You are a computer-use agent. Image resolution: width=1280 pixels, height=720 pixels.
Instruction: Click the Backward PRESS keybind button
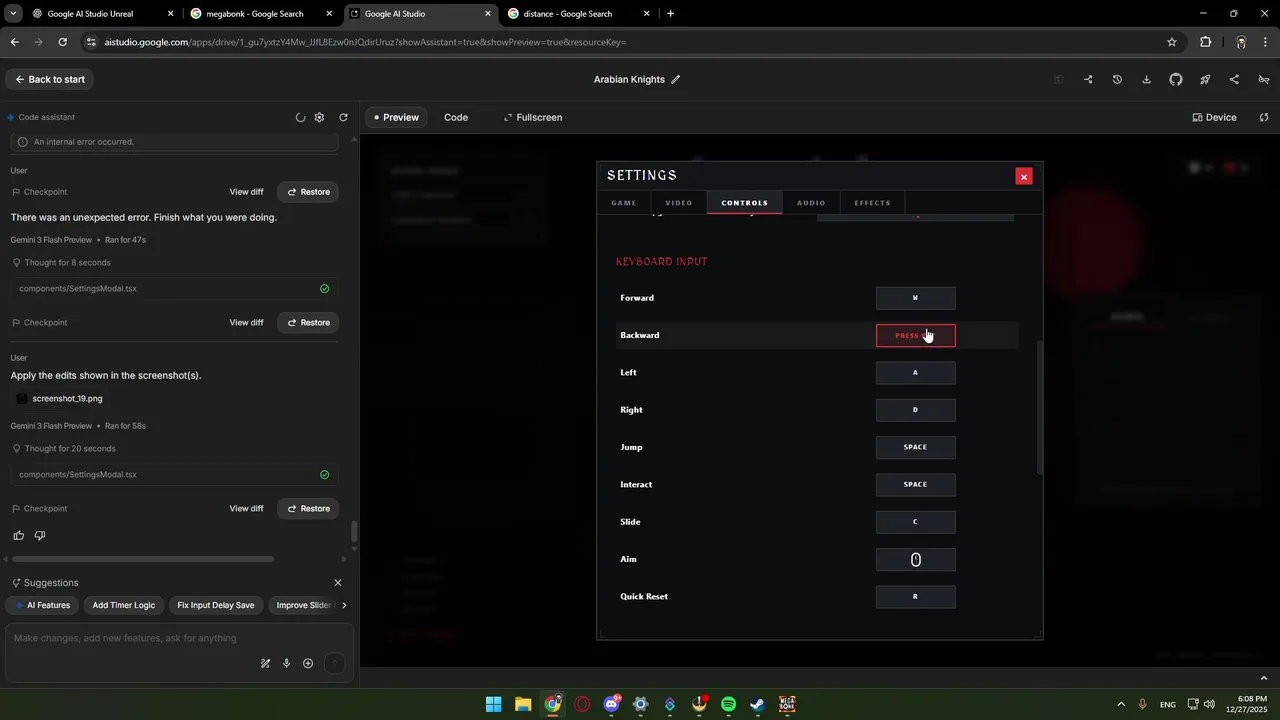pos(915,335)
